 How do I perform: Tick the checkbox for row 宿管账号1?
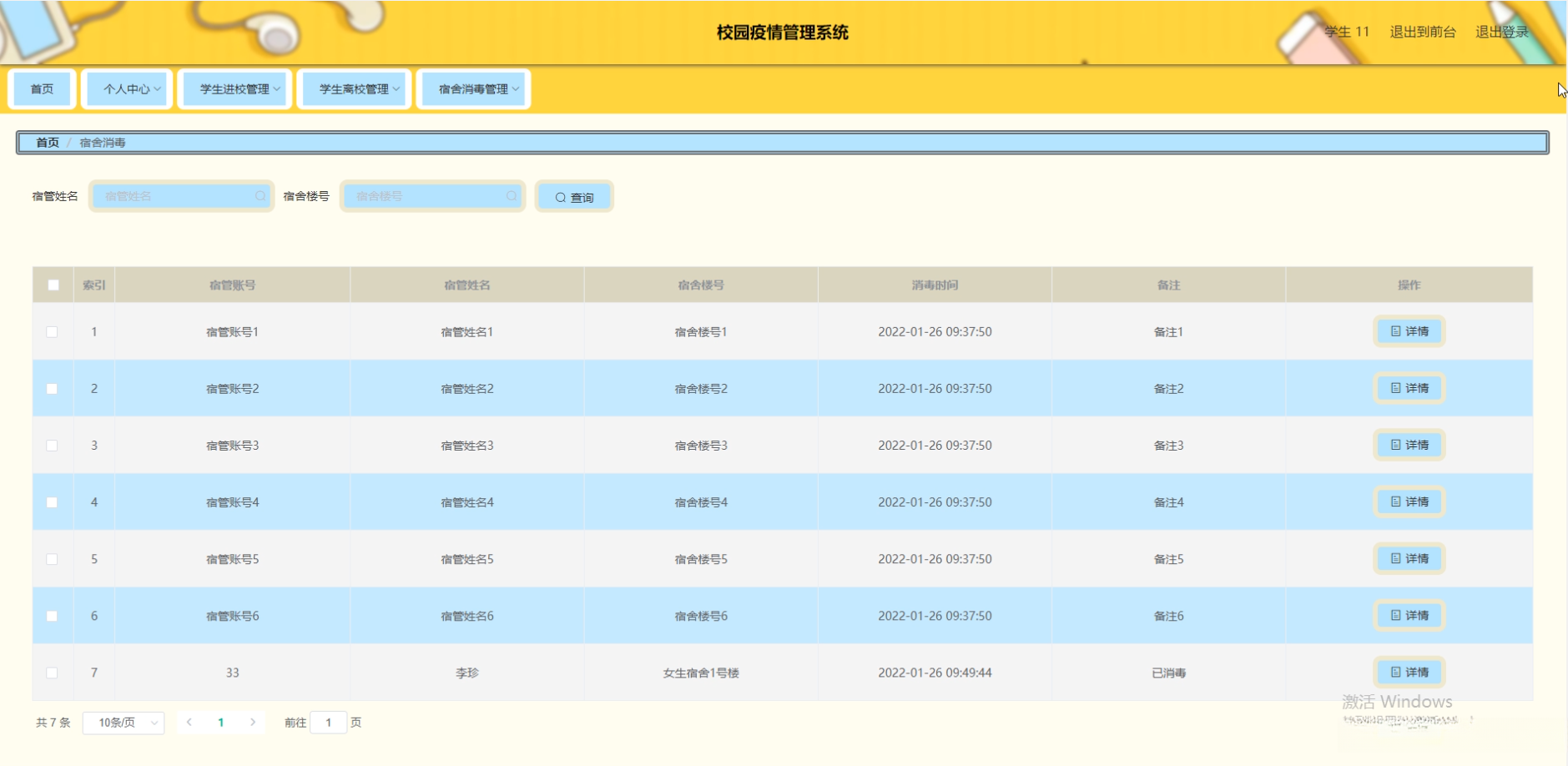[x=52, y=332]
